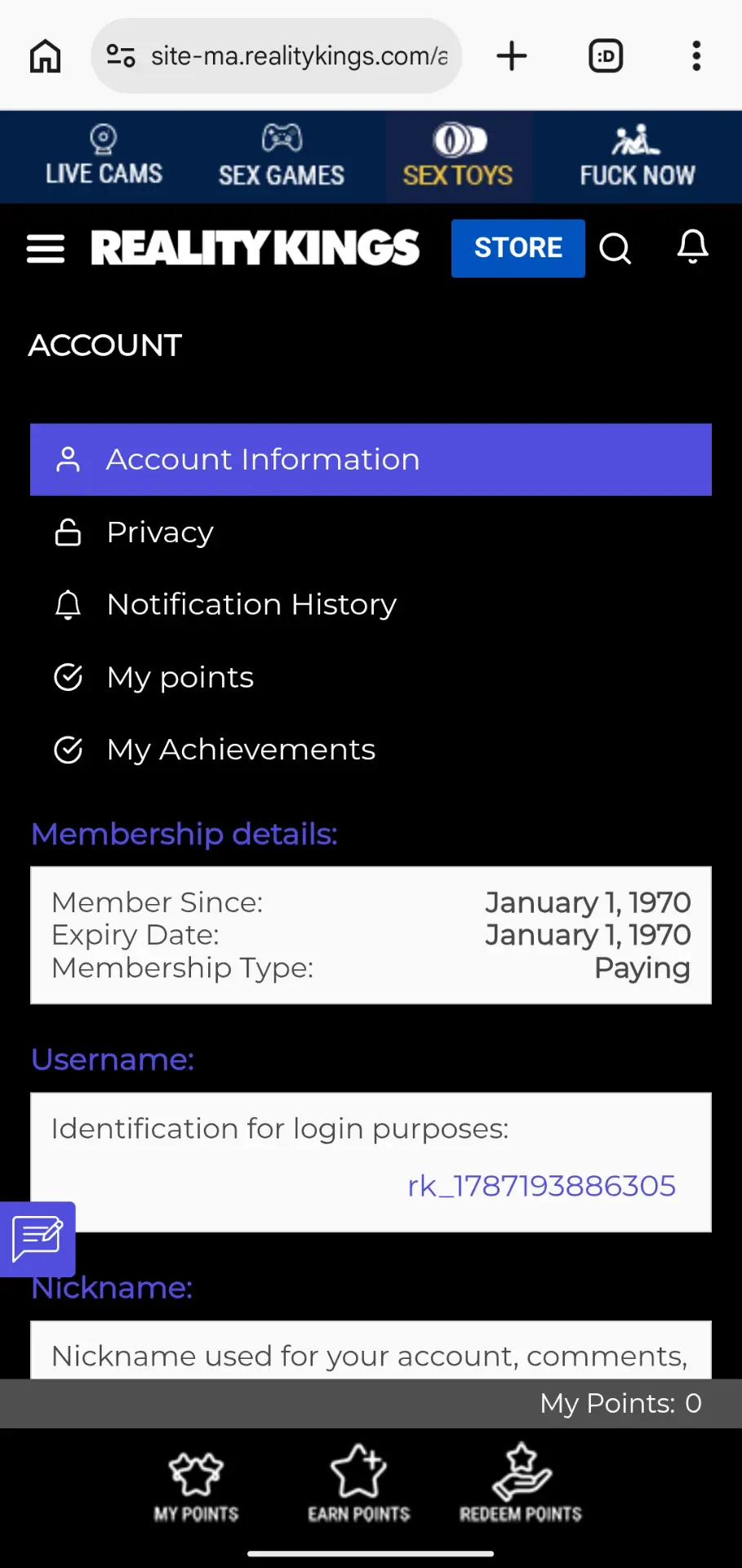742x1568 pixels.
Task: Open the Privacy section
Action: tap(371, 532)
